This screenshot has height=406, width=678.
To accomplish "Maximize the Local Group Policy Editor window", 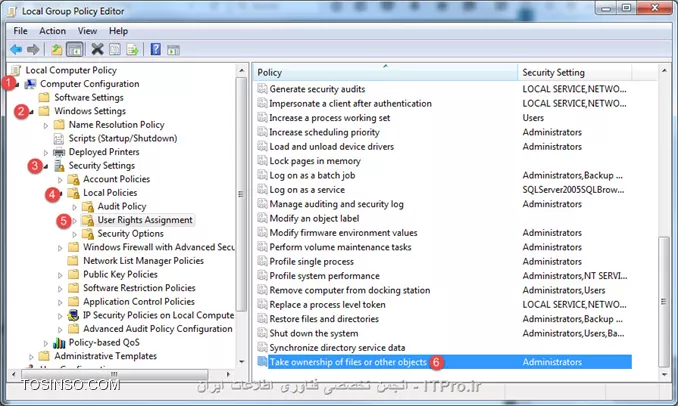I will click(627, 8).
